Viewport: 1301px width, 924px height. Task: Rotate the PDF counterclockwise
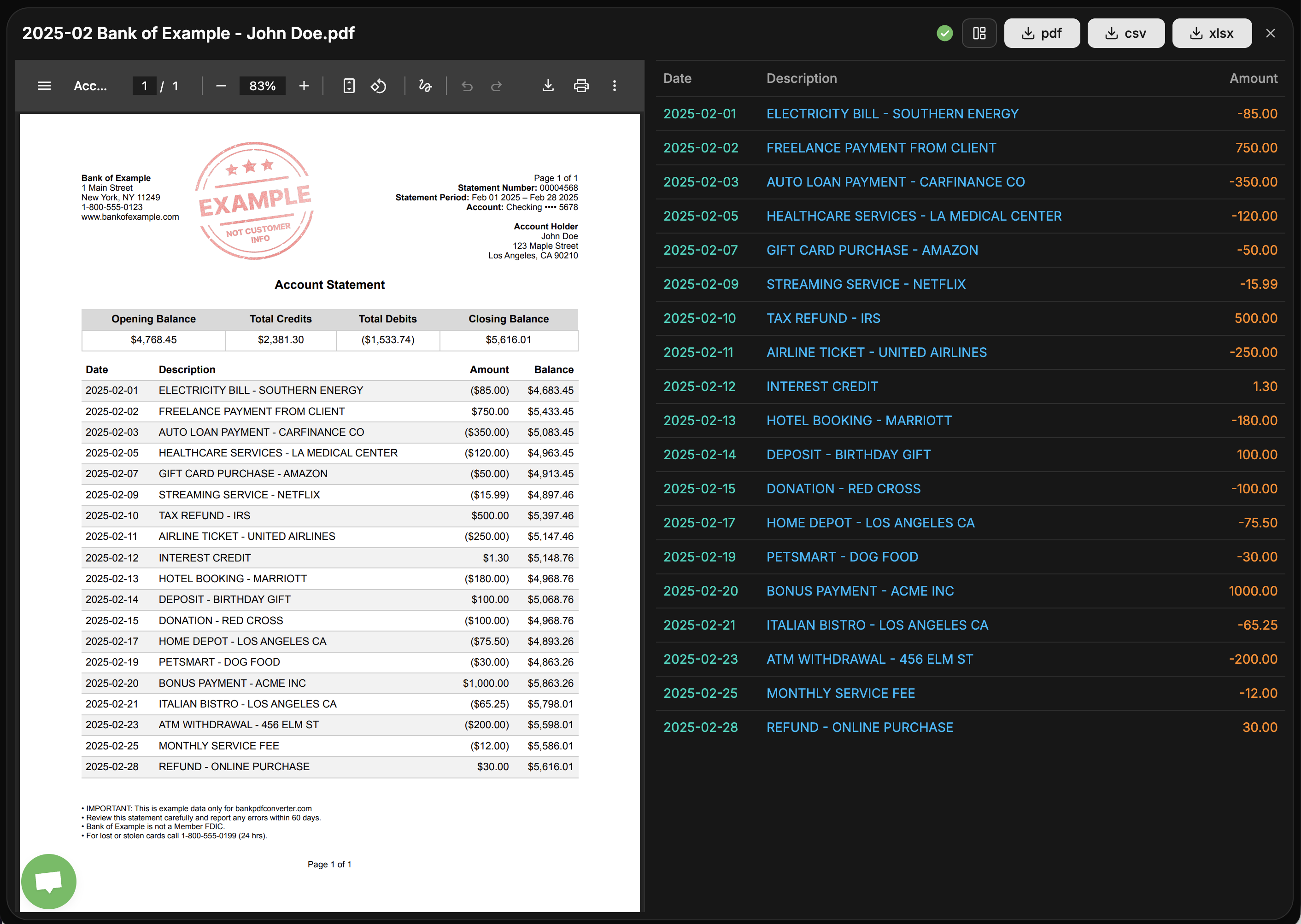(x=379, y=86)
